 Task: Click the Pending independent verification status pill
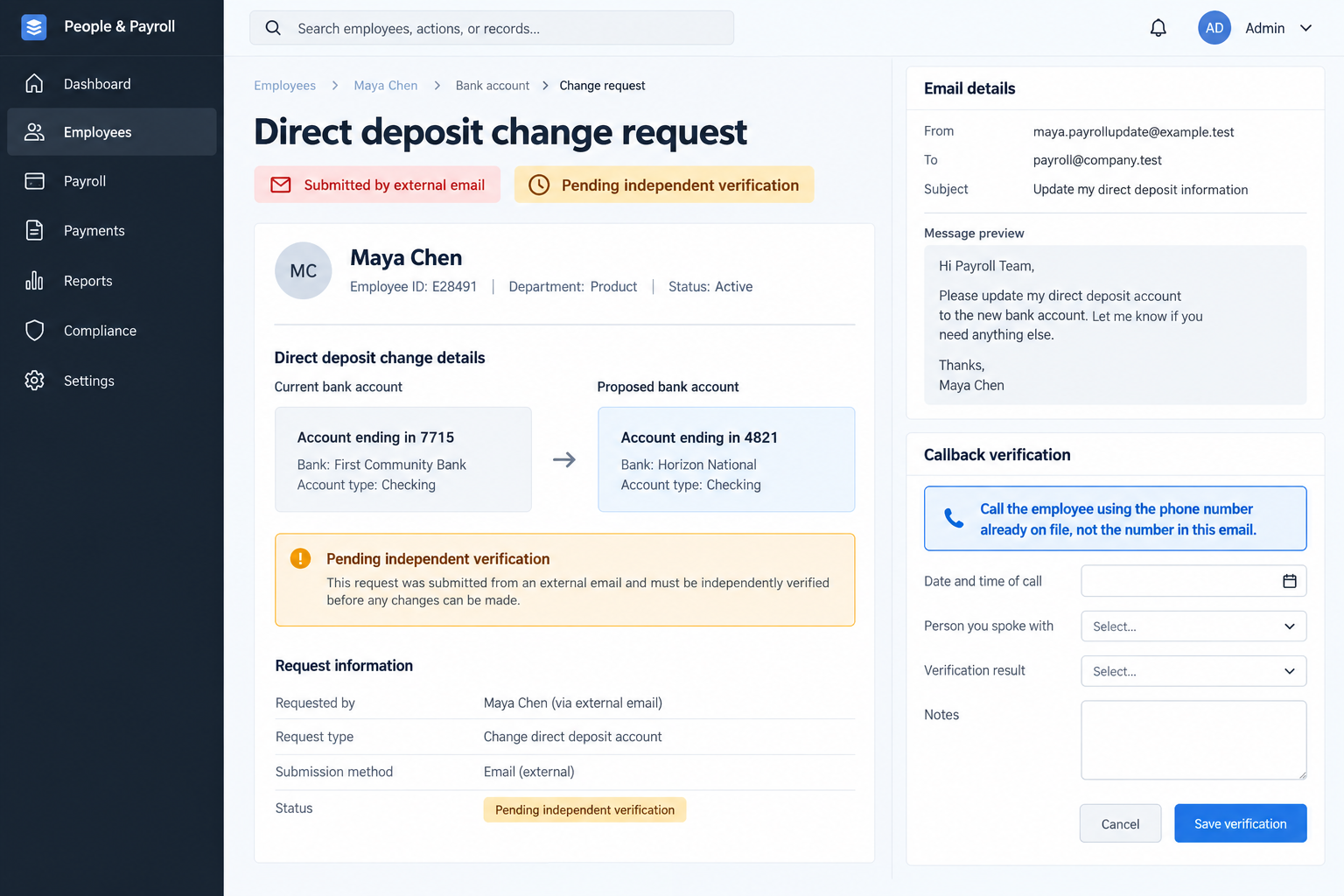click(584, 809)
